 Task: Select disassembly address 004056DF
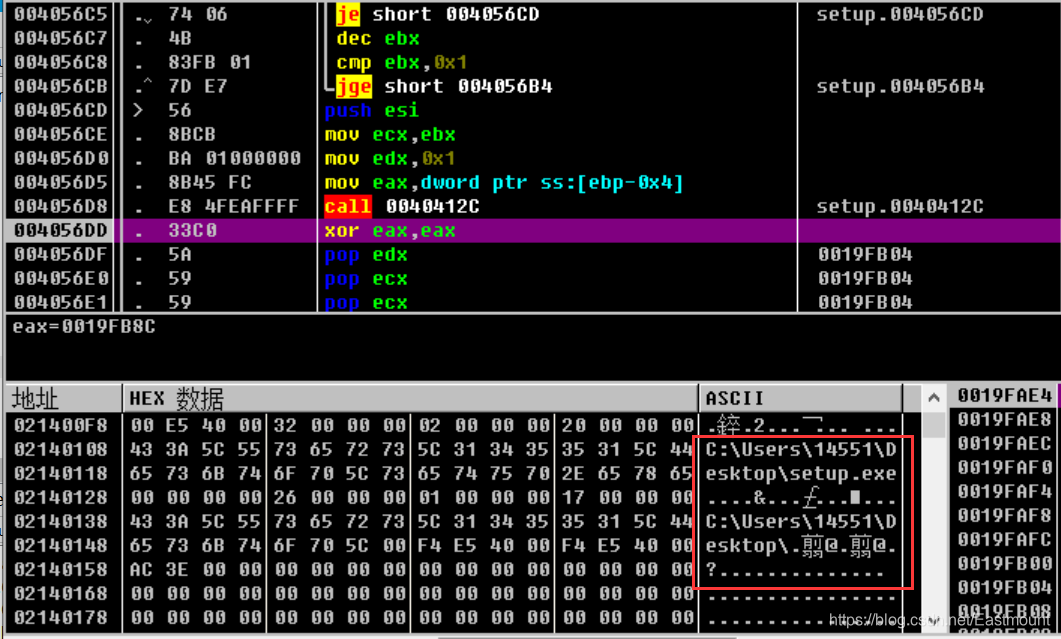60,255
